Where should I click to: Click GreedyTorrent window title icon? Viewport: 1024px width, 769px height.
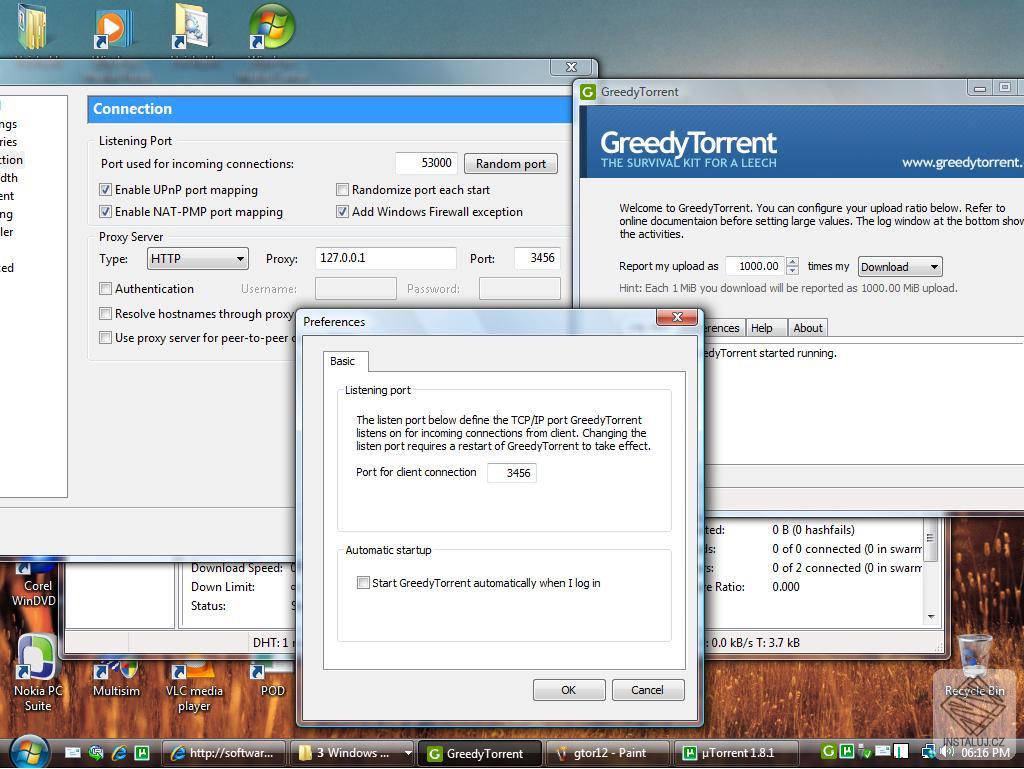click(588, 92)
